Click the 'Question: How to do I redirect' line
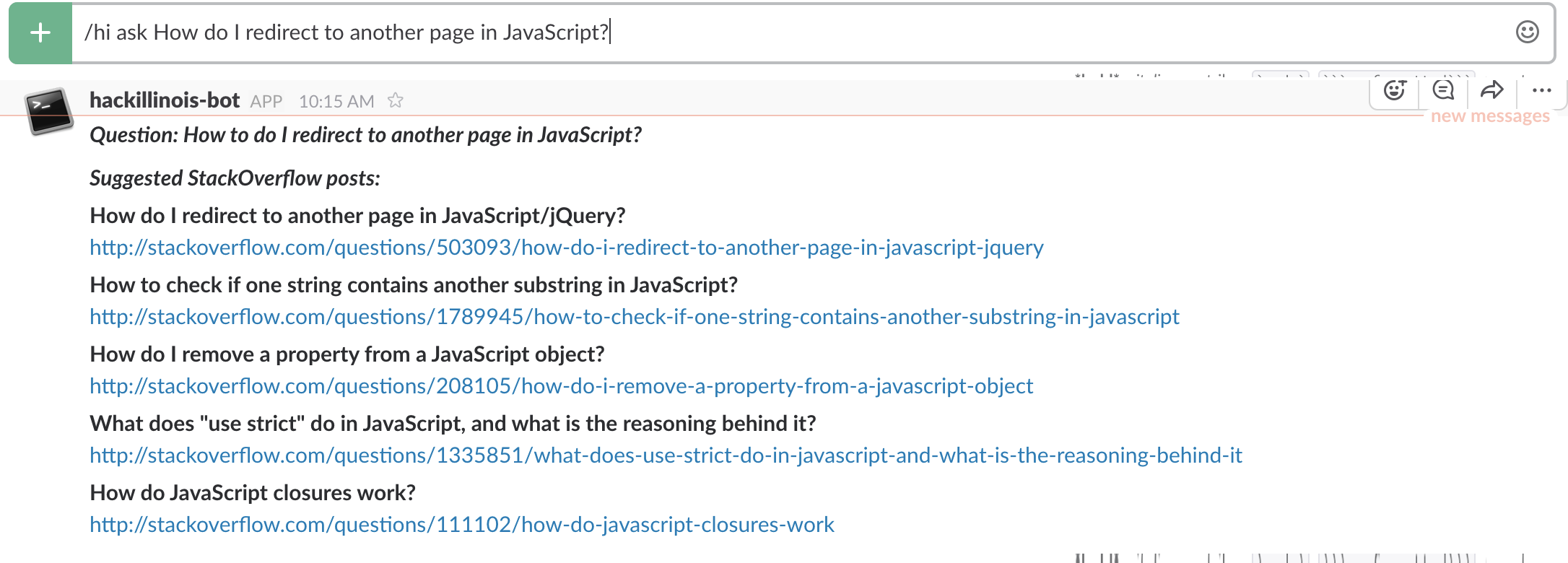1568x563 pixels. (365, 135)
